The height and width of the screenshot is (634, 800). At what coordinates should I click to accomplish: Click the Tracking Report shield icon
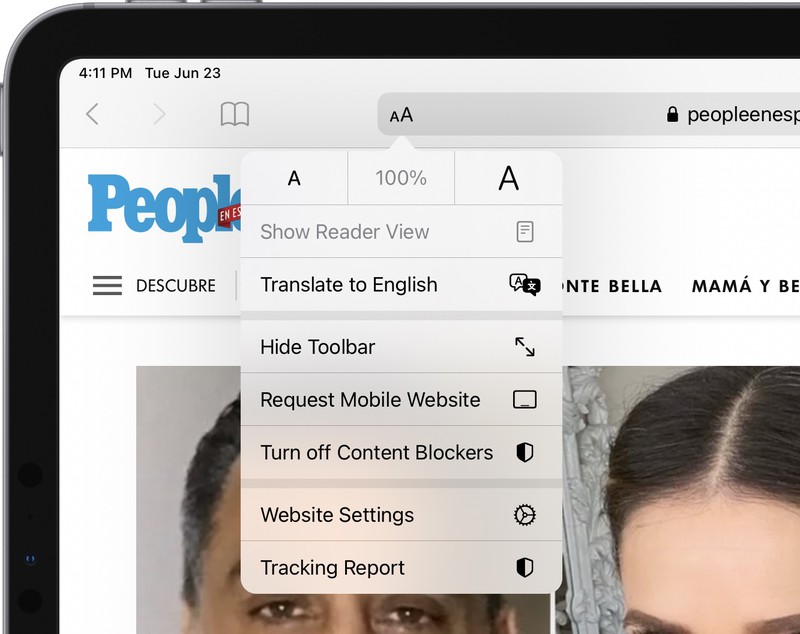[525, 568]
